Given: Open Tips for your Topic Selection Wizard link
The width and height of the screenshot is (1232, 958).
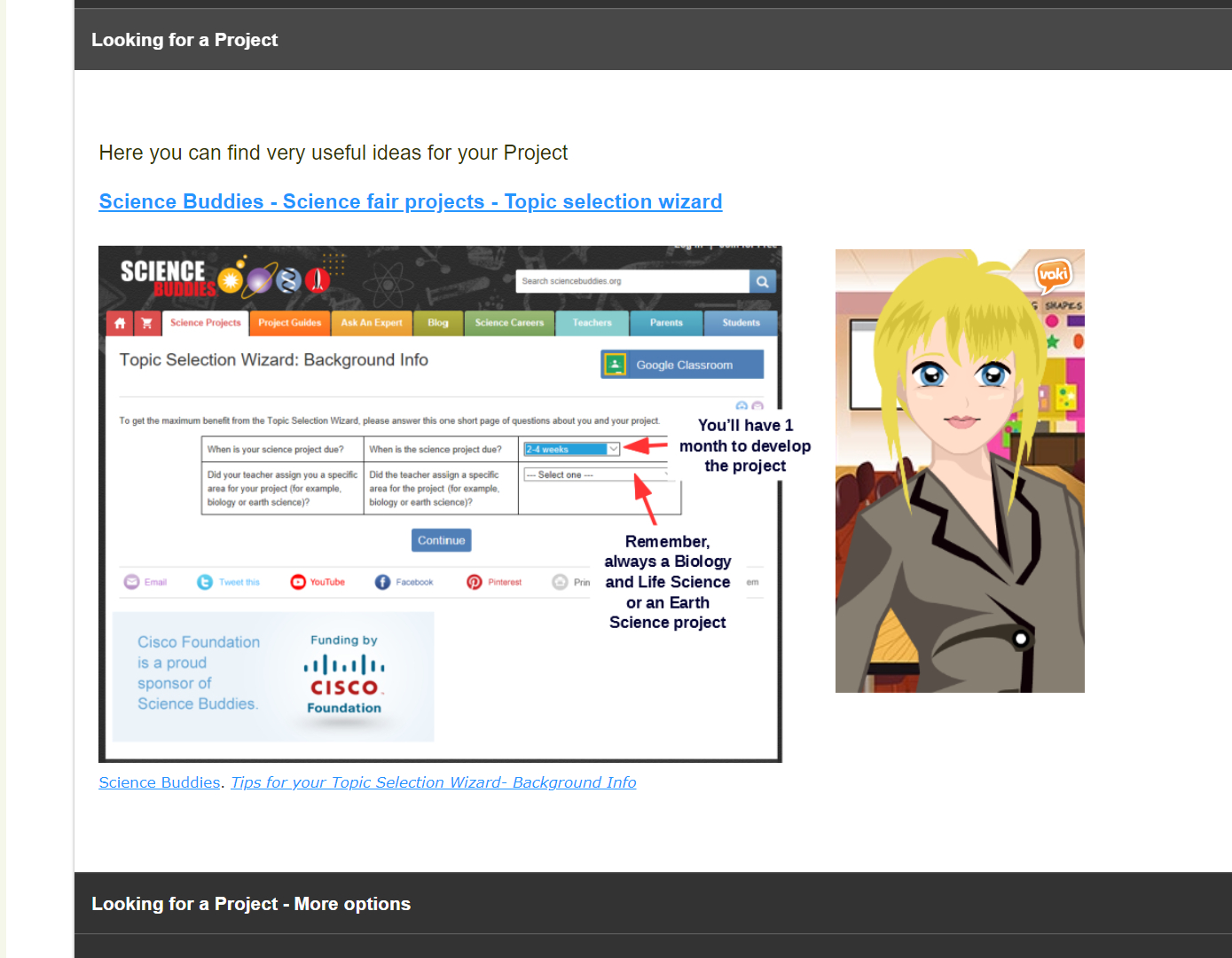Looking at the screenshot, I should click(x=434, y=782).
